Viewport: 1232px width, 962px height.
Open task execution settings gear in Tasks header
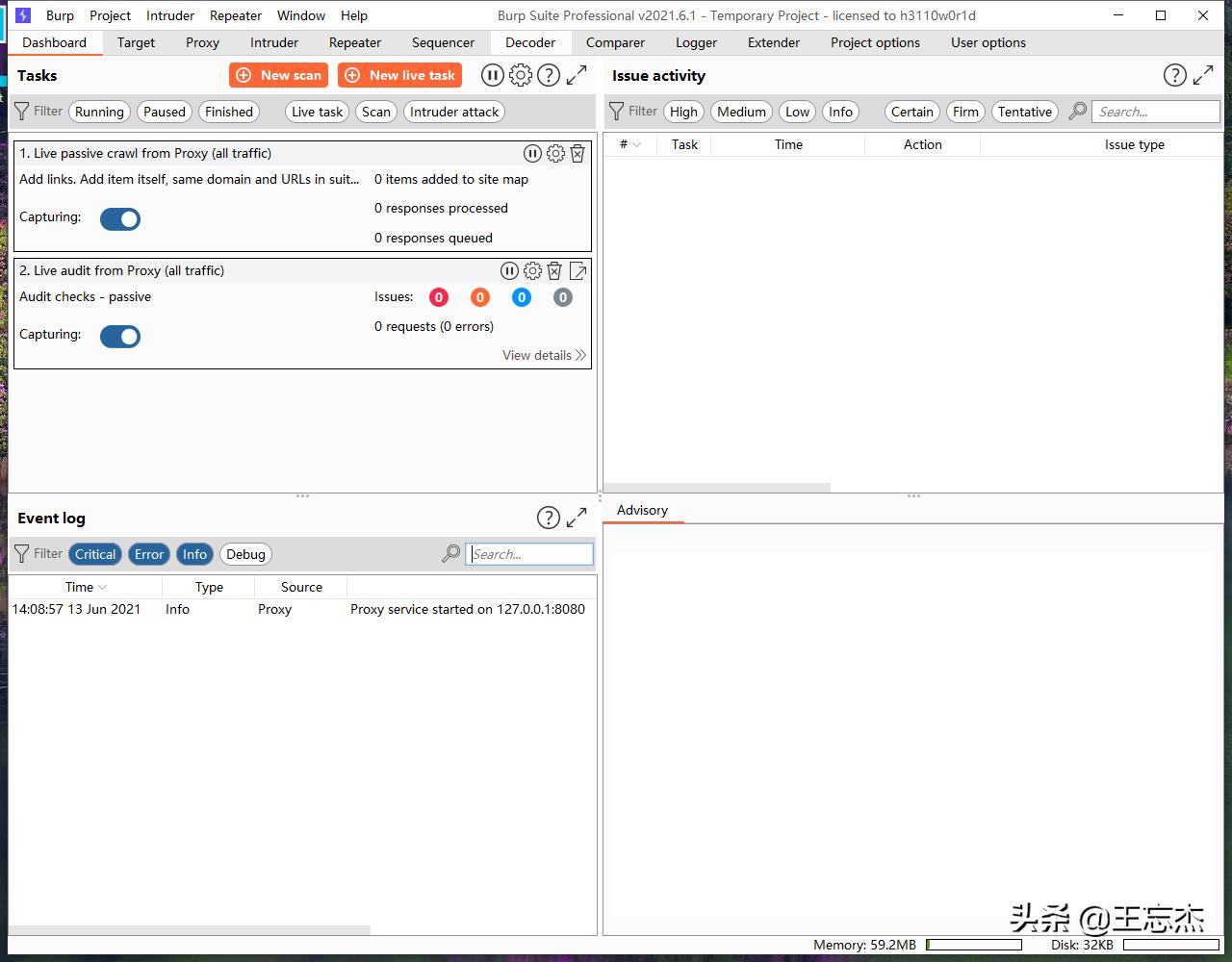[521, 75]
